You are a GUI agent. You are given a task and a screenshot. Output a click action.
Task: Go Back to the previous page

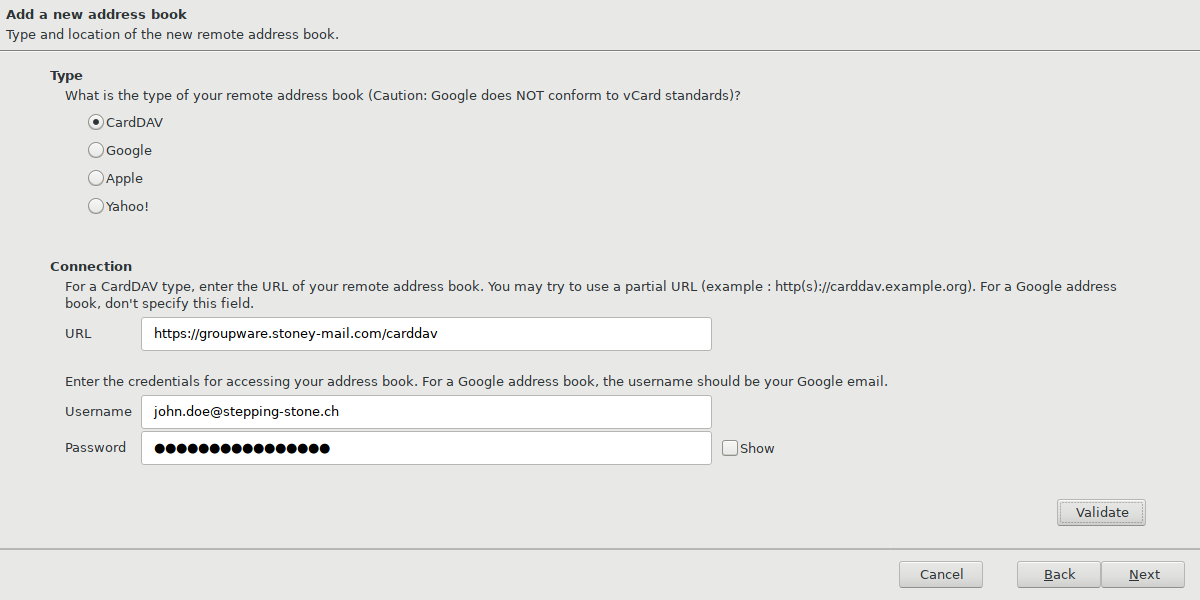point(1059,574)
